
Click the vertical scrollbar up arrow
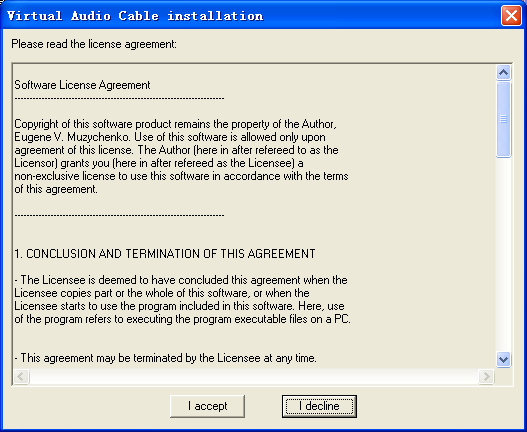point(503,72)
